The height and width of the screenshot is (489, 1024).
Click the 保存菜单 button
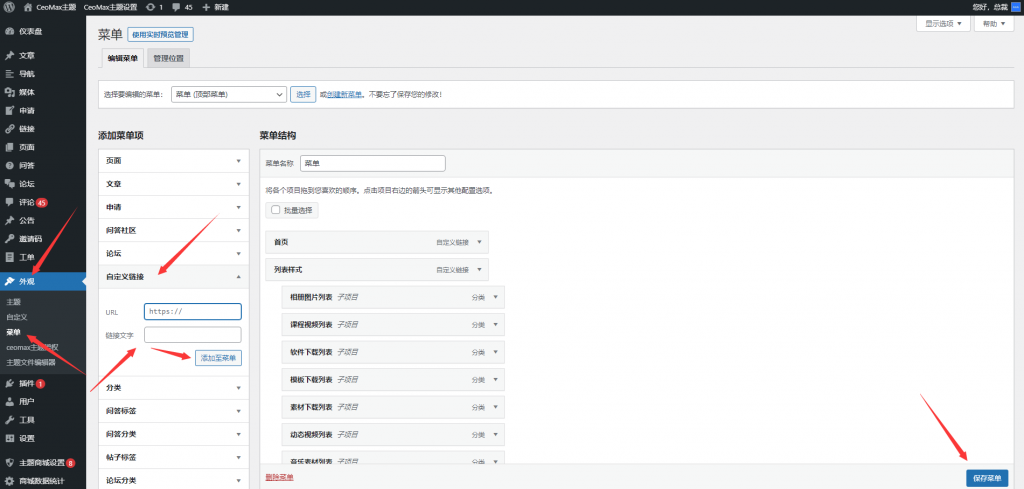987,478
